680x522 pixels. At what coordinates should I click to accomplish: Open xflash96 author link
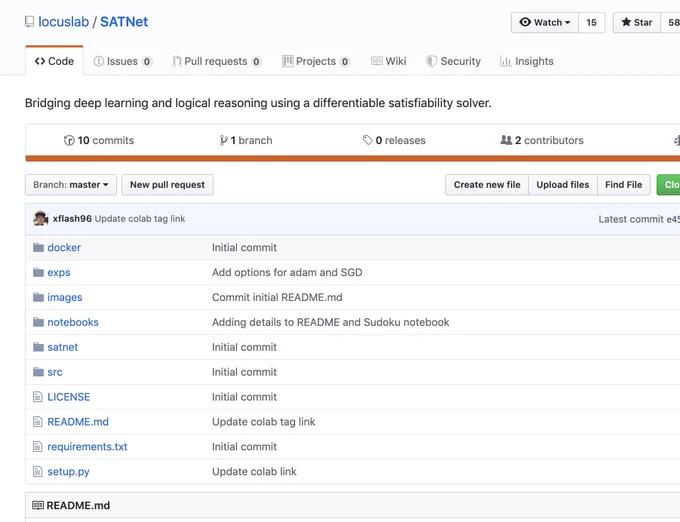point(72,219)
